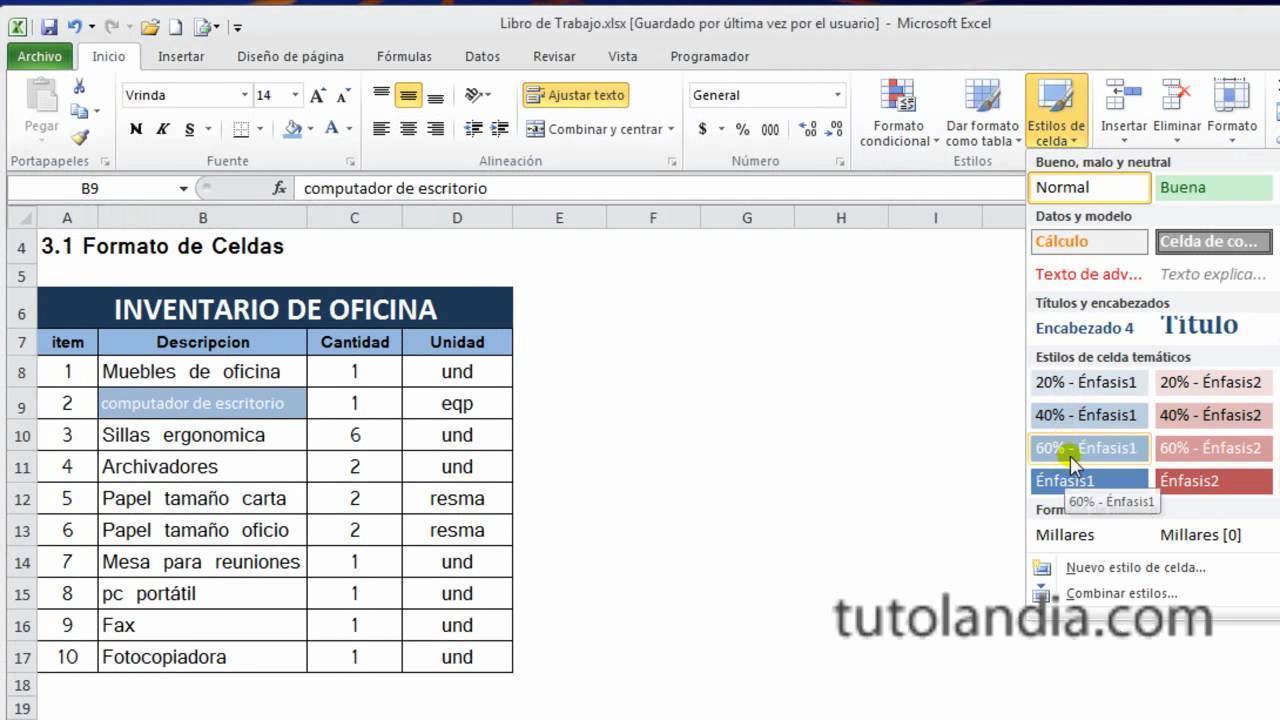Open the Archivo menu tab
This screenshot has width=1280, height=720.
tap(40, 57)
